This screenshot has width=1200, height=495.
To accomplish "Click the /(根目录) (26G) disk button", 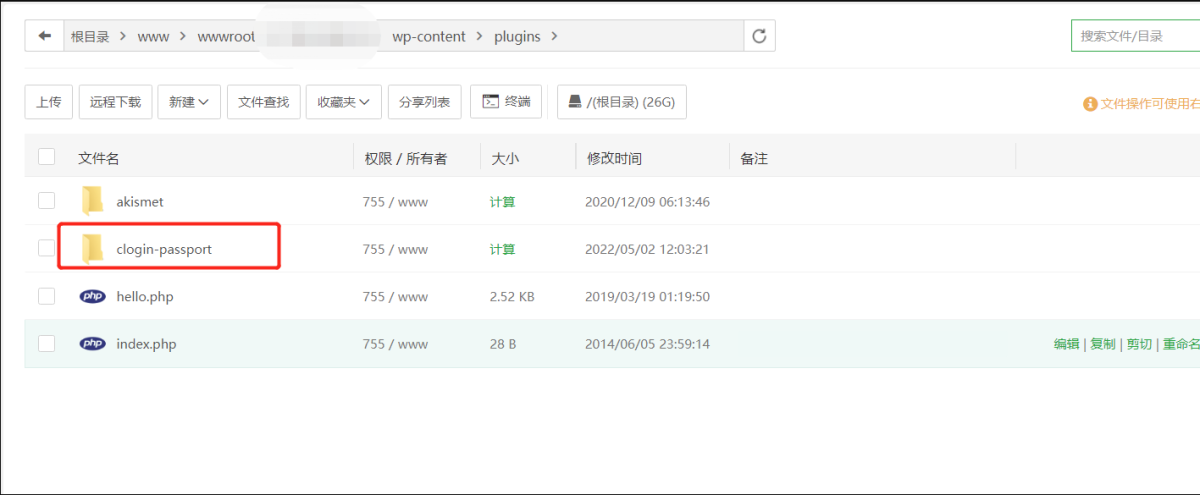I will [x=622, y=102].
